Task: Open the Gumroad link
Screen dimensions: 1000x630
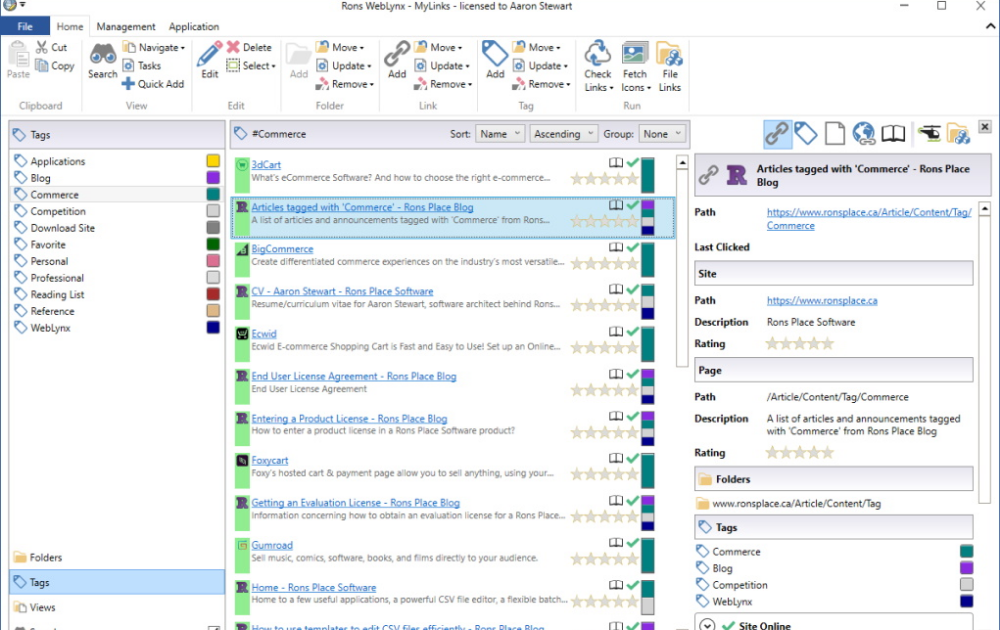Action: [272, 545]
